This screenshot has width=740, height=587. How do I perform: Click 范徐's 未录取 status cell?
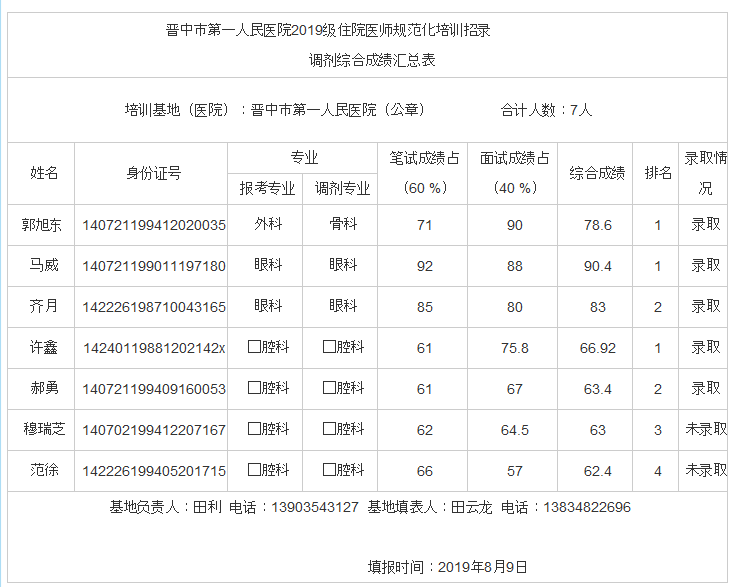[x=705, y=470]
